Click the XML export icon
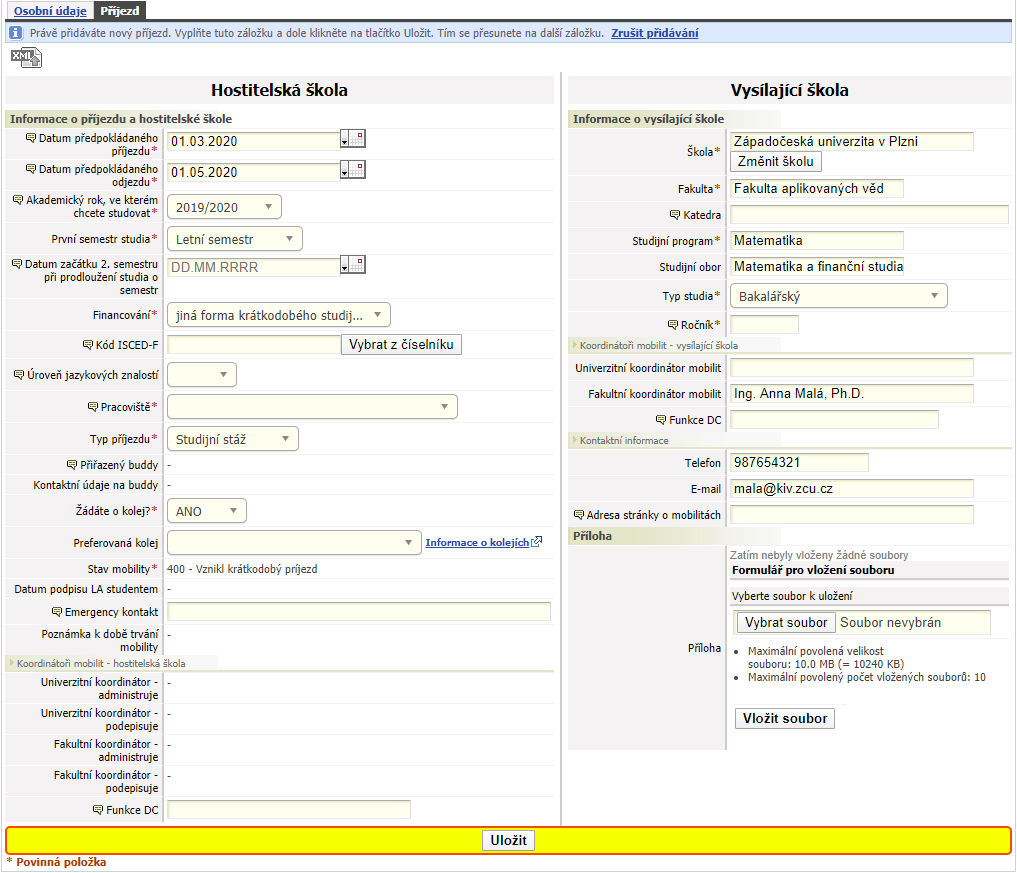1017x873 pixels. [26, 58]
